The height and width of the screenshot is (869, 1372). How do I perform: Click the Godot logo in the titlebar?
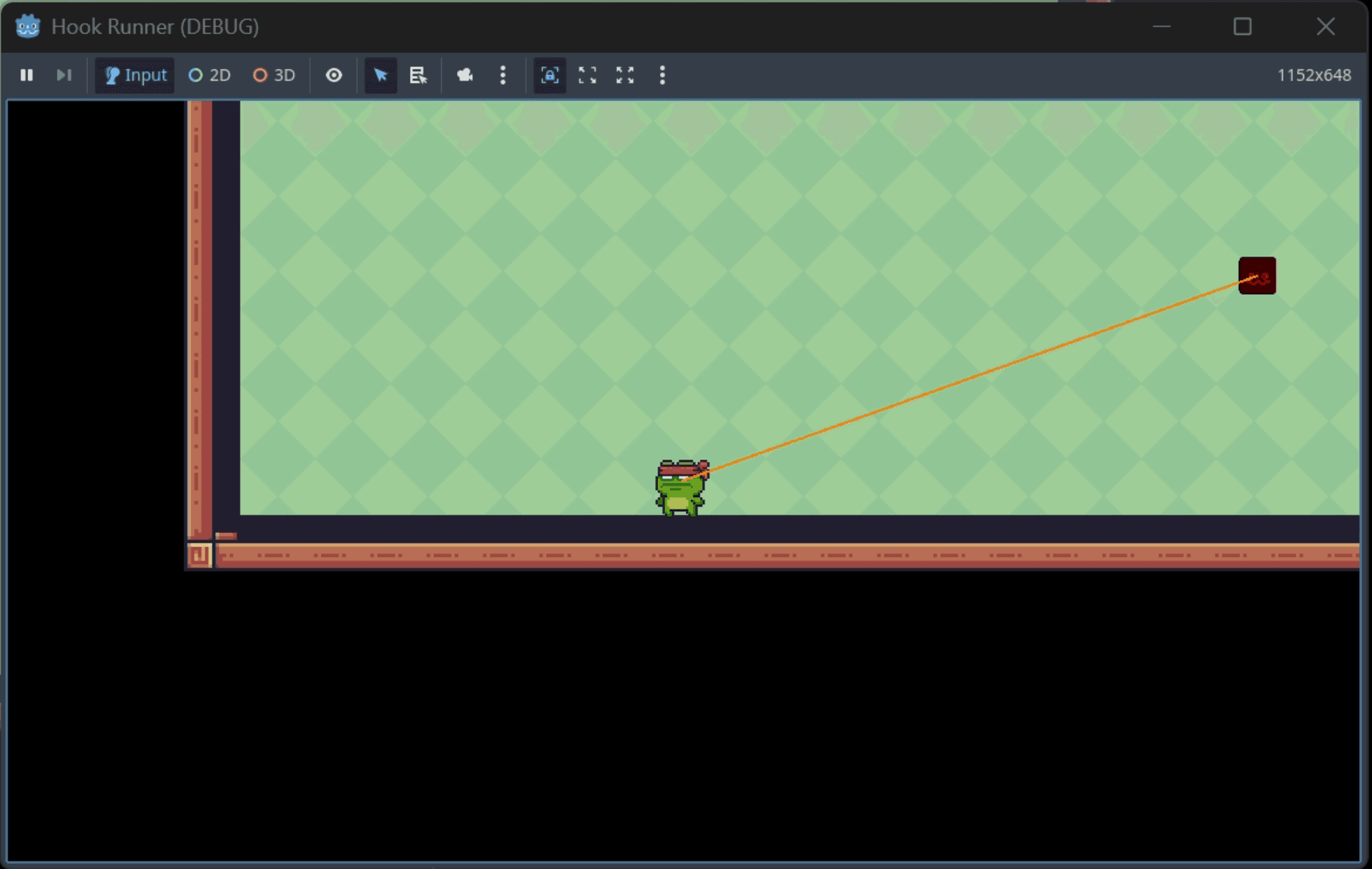click(25, 26)
